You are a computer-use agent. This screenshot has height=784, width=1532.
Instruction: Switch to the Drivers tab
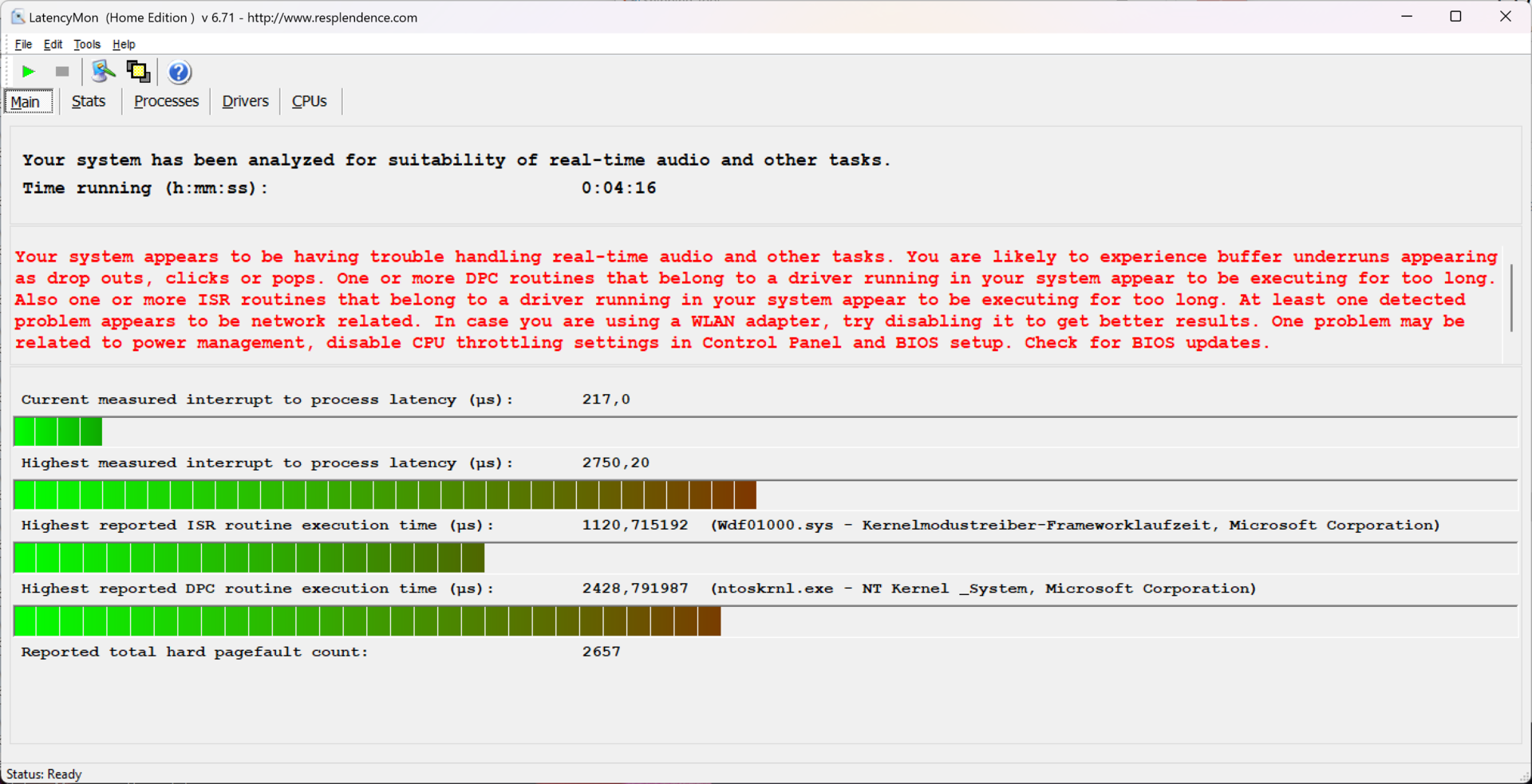(x=245, y=101)
